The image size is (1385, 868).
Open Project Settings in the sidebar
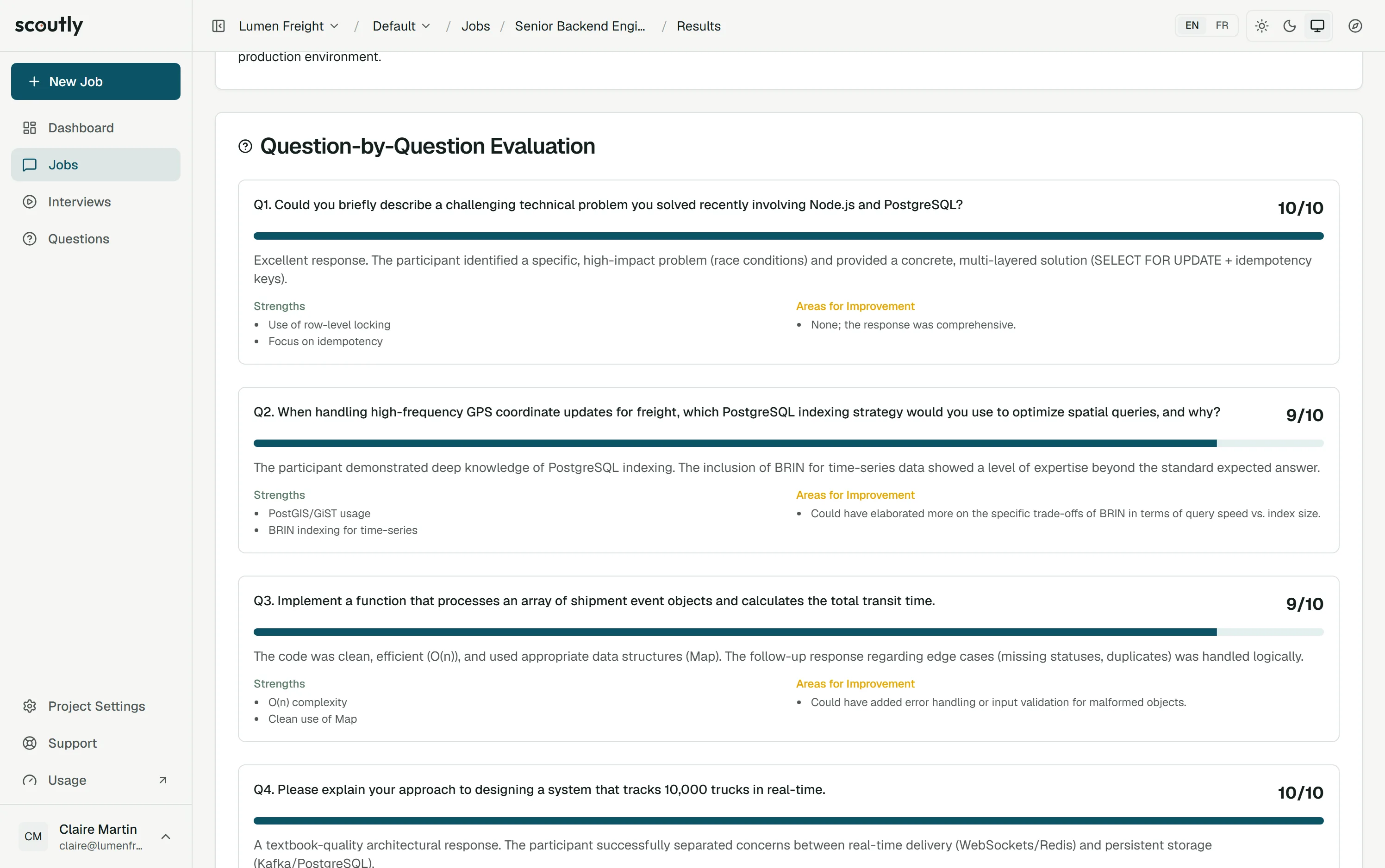(x=96, y=706)
